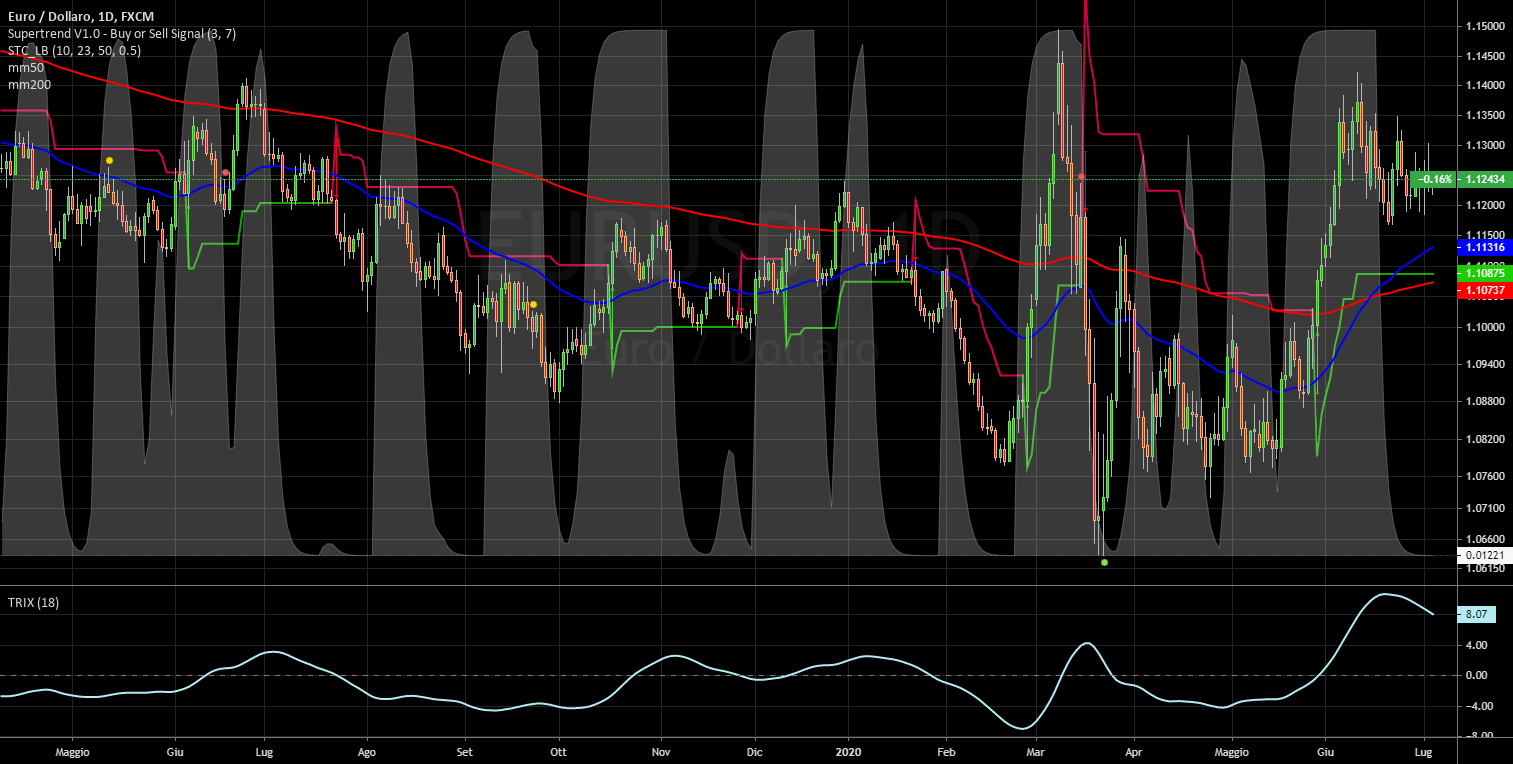Click the 1.07100 price scale level

[1484, 508]
